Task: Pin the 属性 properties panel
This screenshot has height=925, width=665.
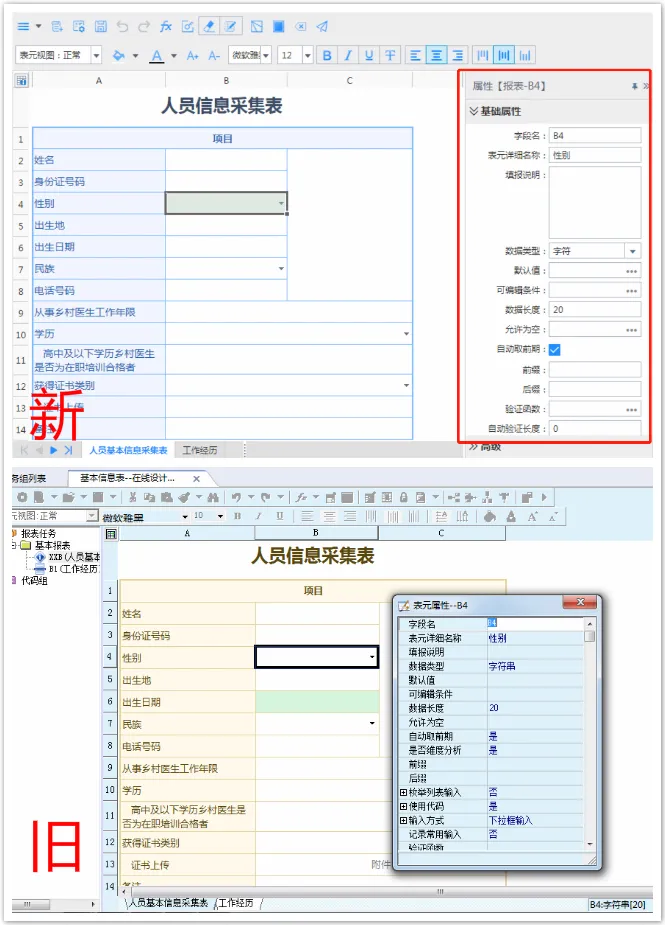Action: coord(634,87)
